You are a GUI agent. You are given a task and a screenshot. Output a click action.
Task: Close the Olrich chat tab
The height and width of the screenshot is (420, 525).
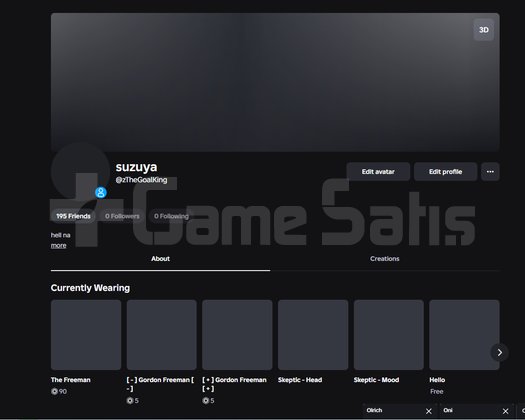429,411
